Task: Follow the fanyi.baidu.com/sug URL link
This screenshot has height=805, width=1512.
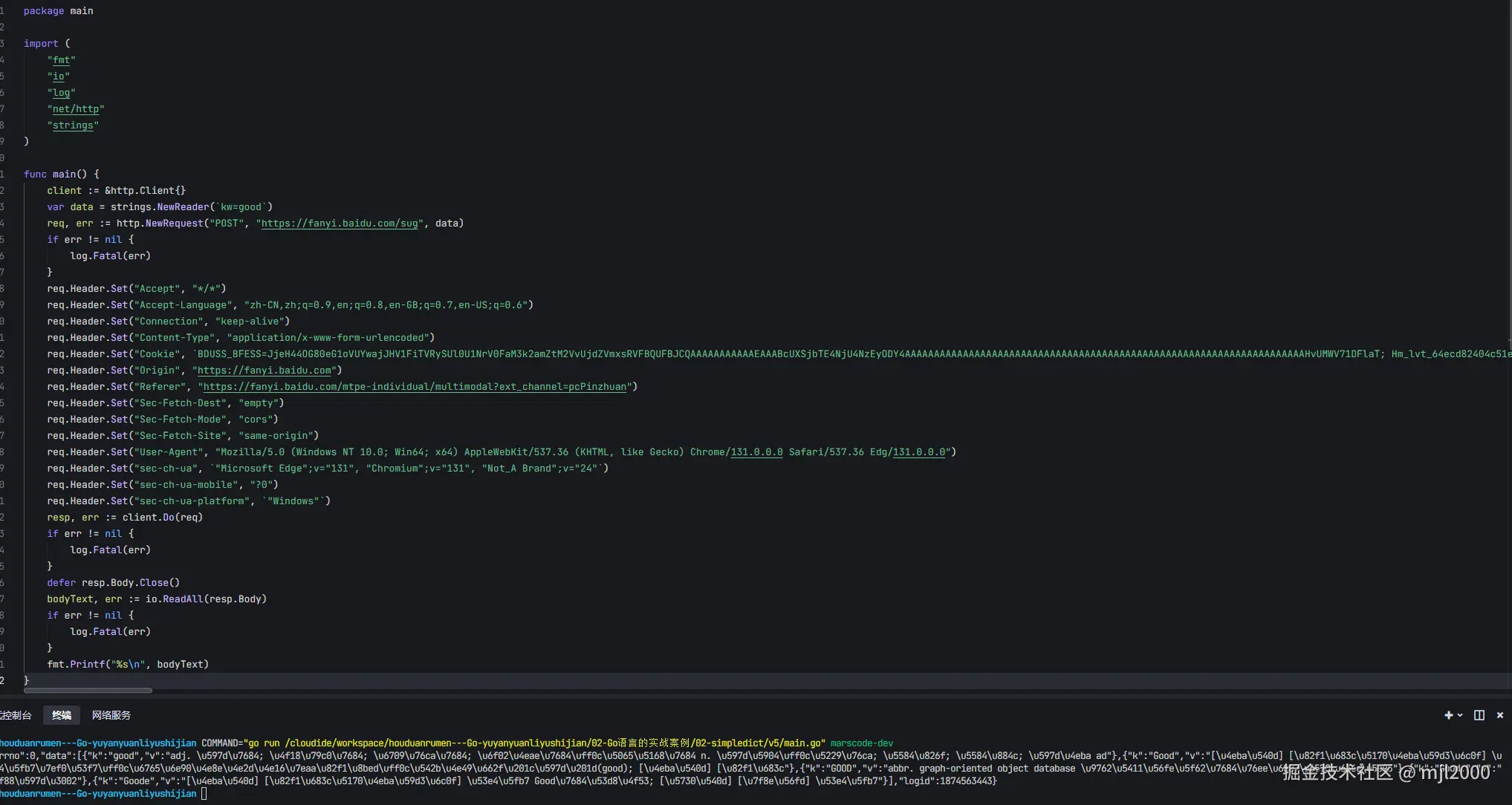Action: click(x=340, y=223)
